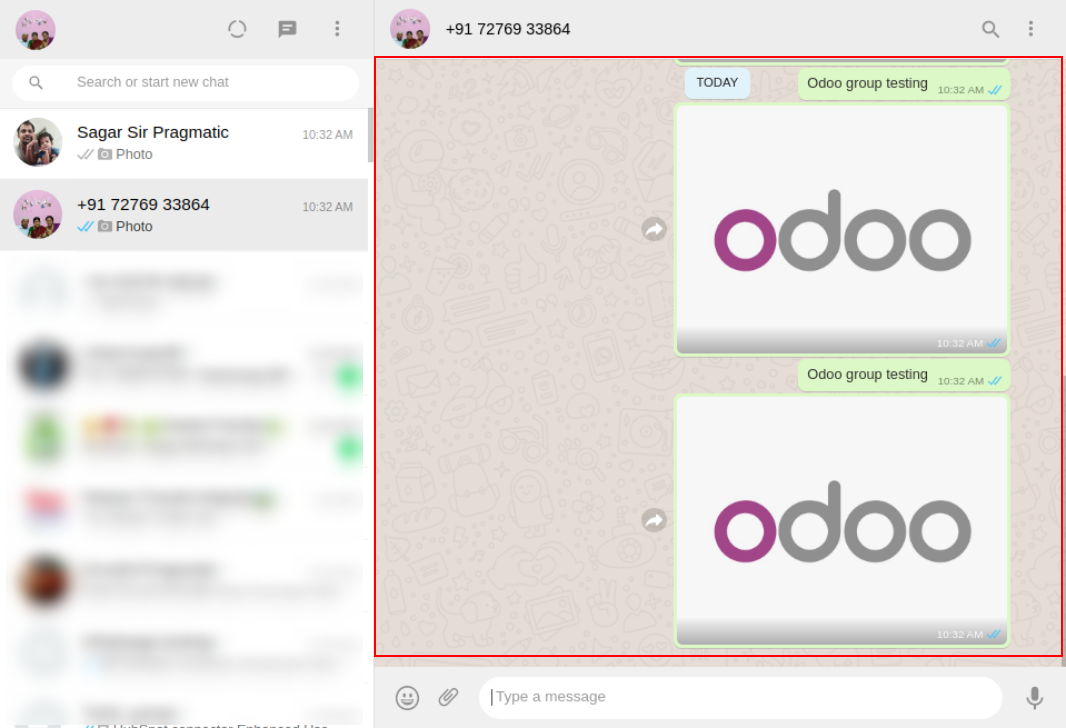Viewport: 1066px width, 728px height.
Task: Click +91 72769 33864 header name
Action: tap(508, 29)
